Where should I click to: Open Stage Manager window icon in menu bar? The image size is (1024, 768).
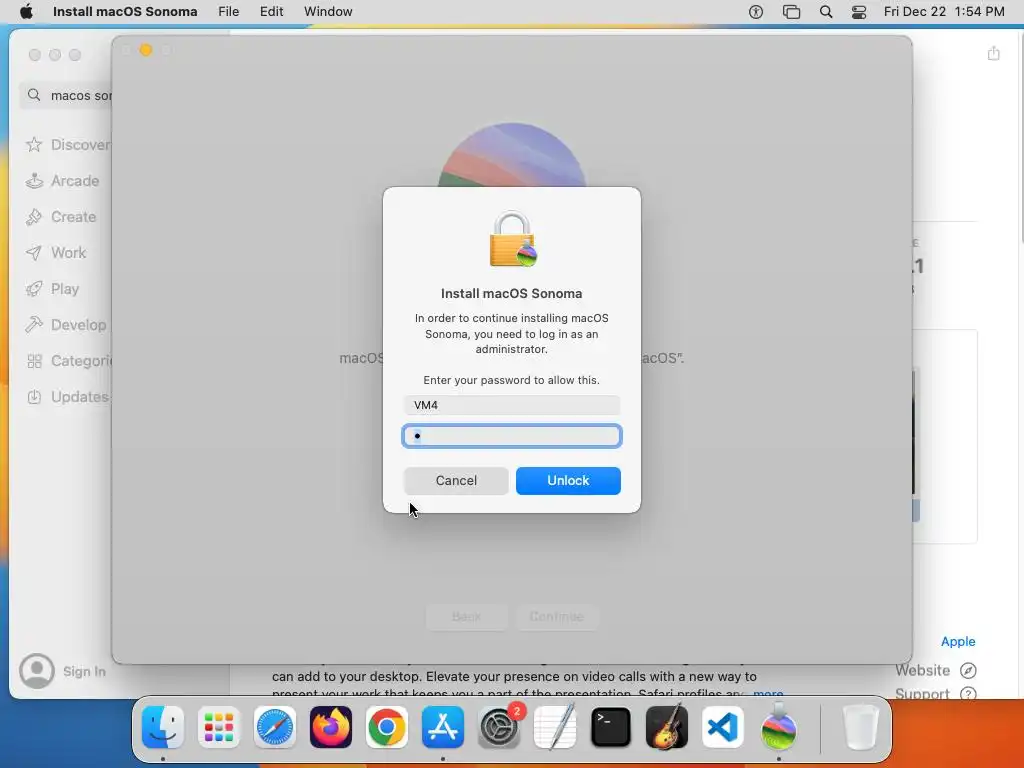[791, 12]
